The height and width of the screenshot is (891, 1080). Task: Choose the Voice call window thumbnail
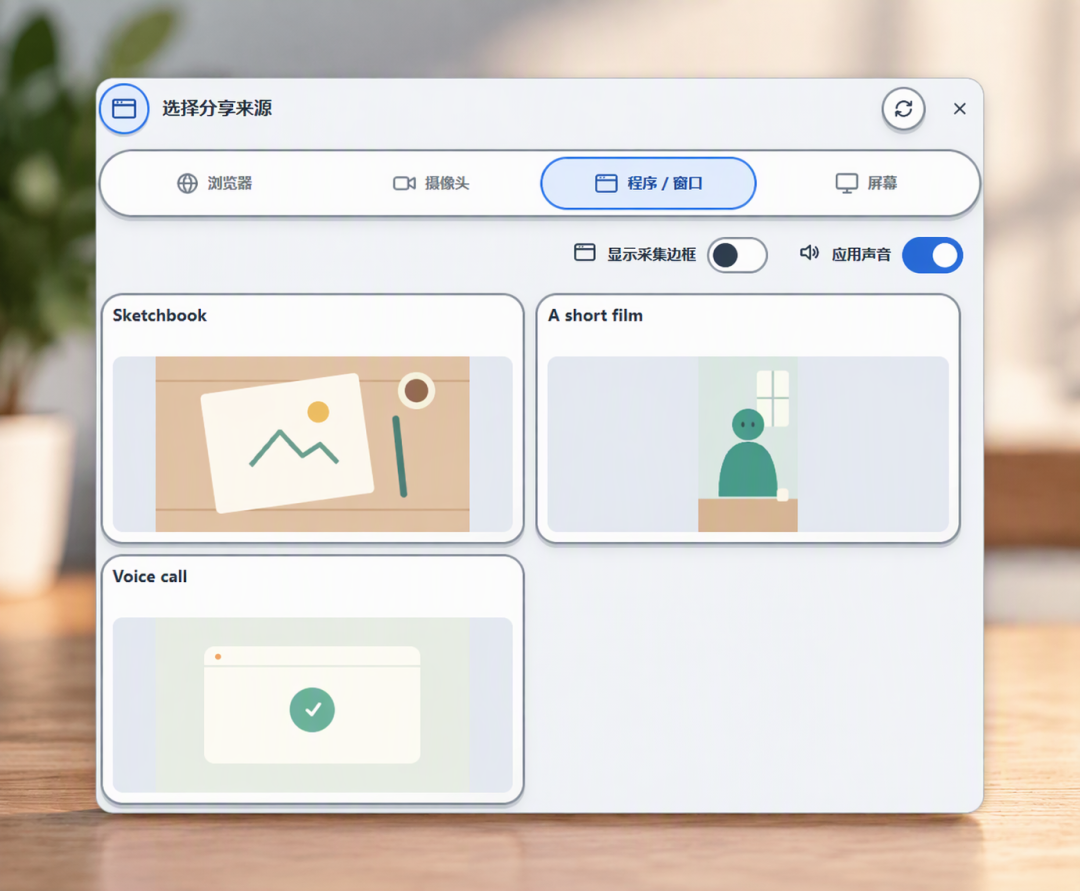(313, 705)
